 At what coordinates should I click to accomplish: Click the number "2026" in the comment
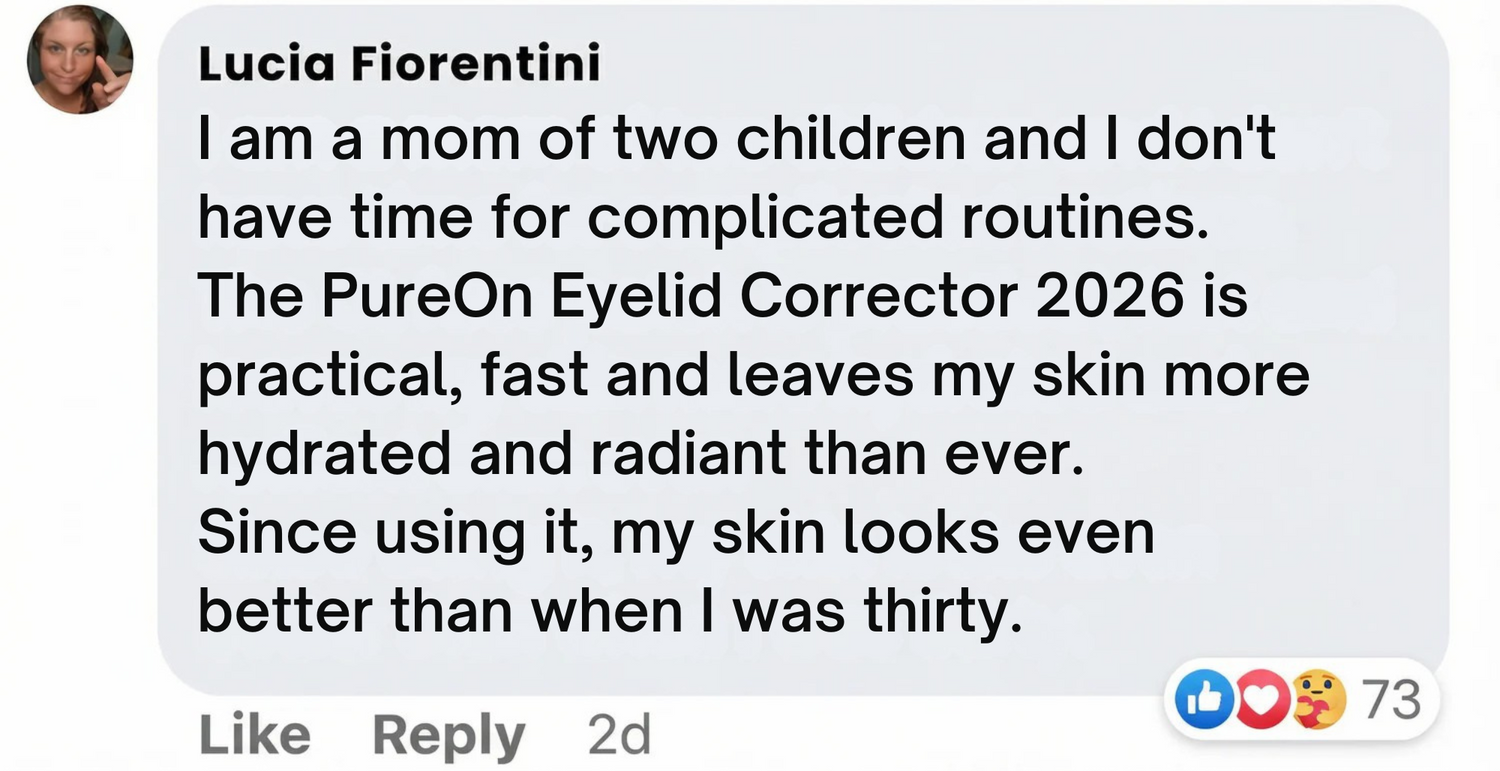[x=1110, y=295]
